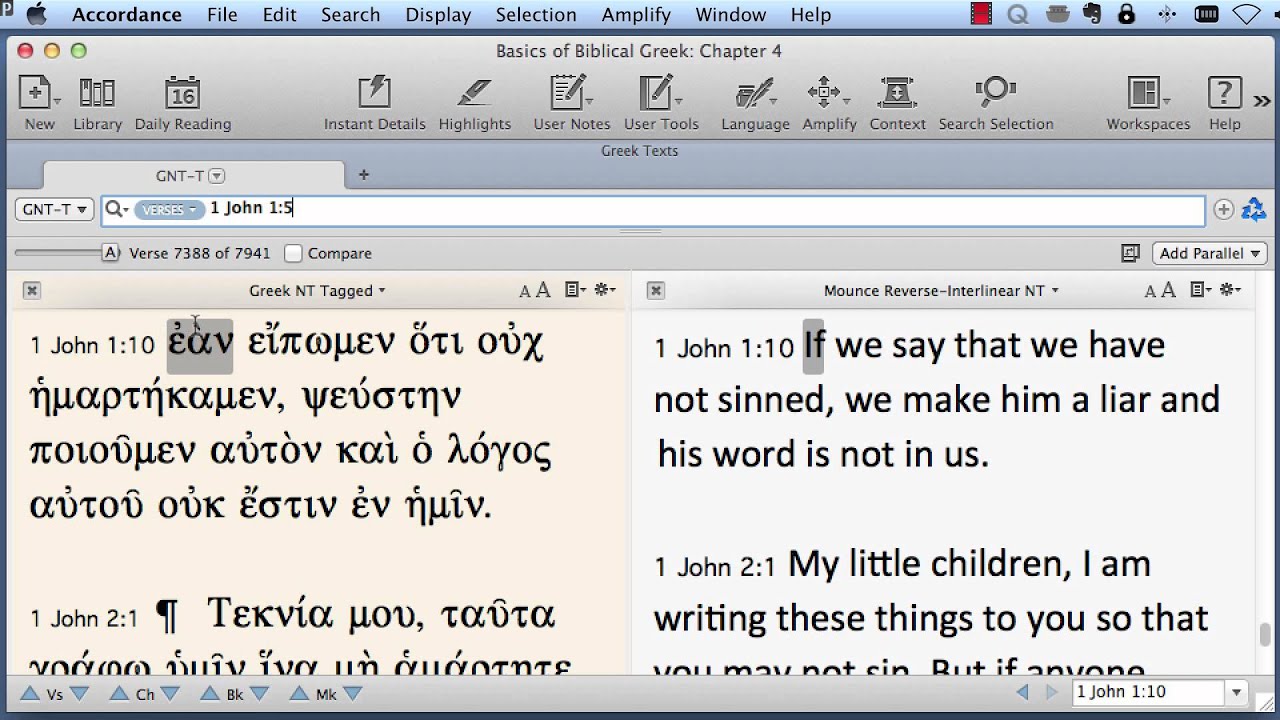The image size is (1280, 720).
Task: Add a new tab with plus button
Action: point(364,175)
